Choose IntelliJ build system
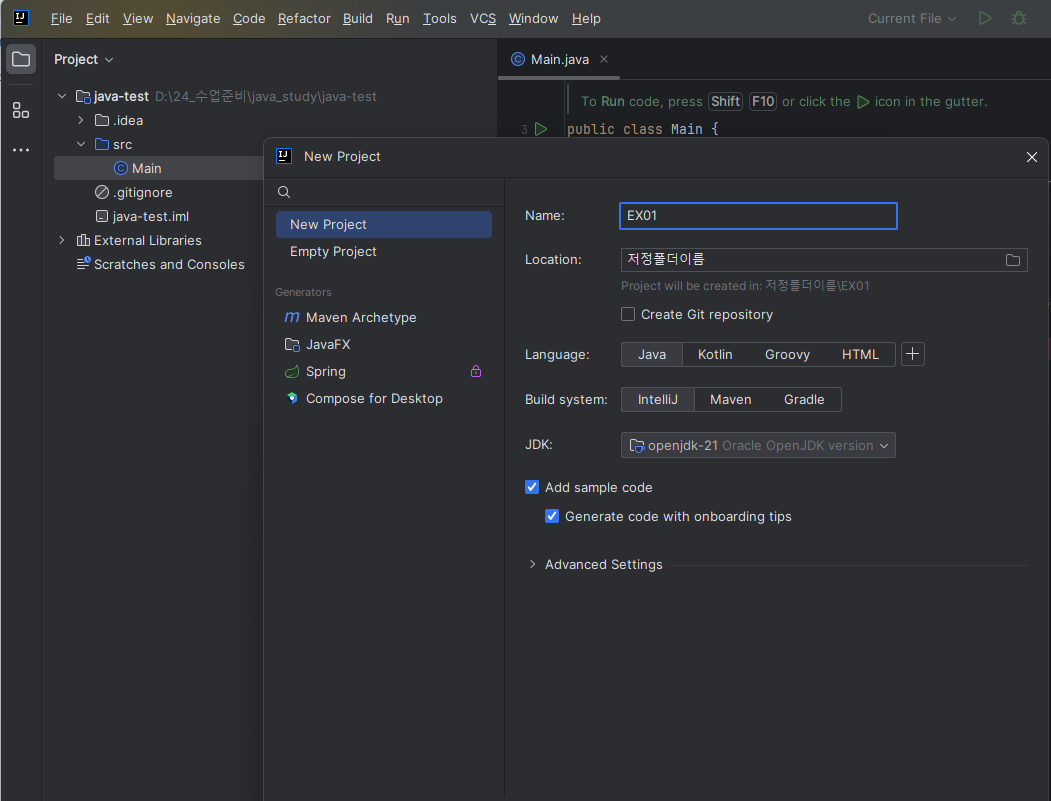 coord(658,399)
